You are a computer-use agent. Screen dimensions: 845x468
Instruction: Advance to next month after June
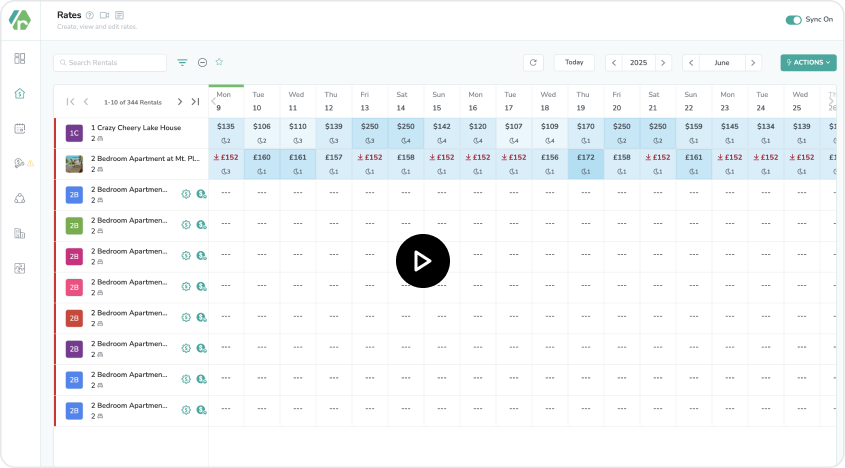(x=753, y=62)
